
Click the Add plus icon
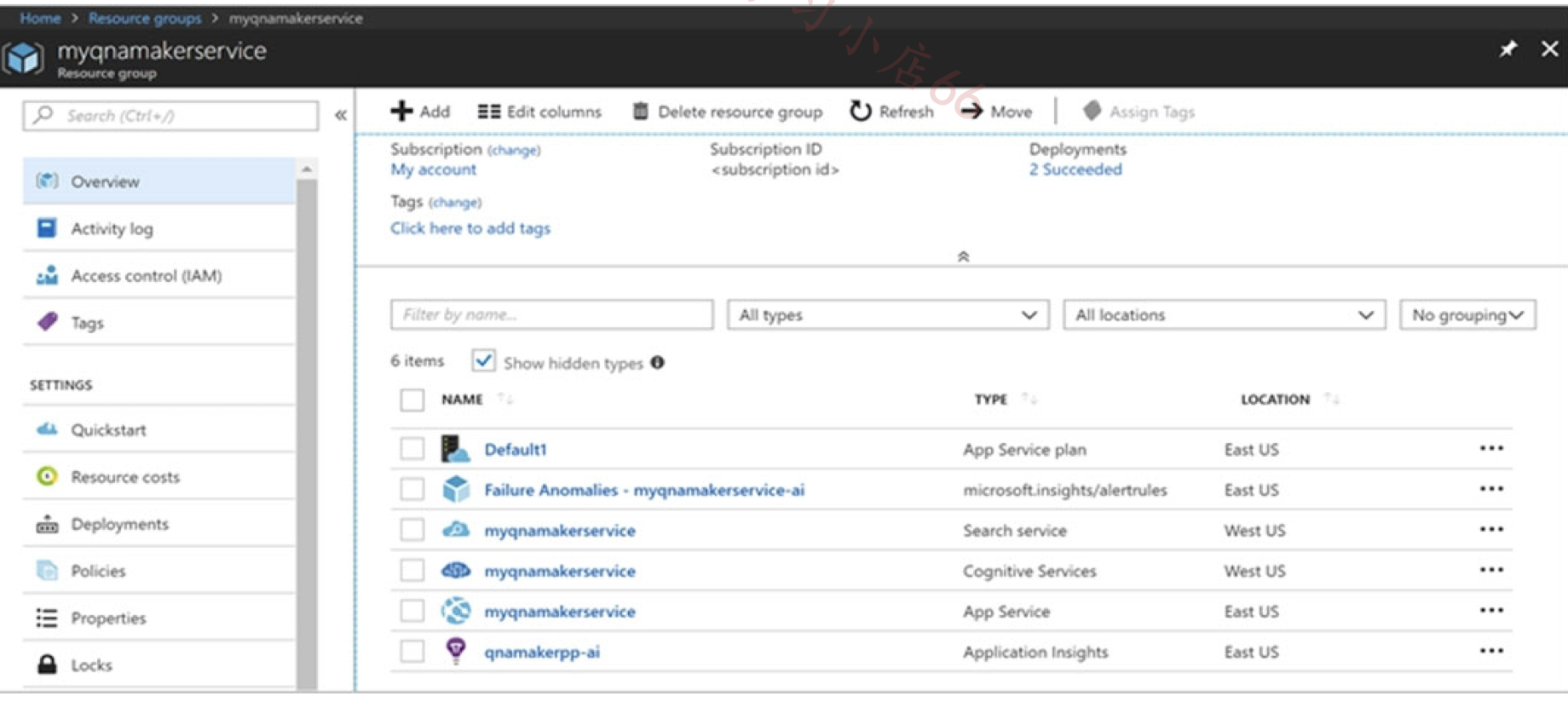tap(401, 112)
